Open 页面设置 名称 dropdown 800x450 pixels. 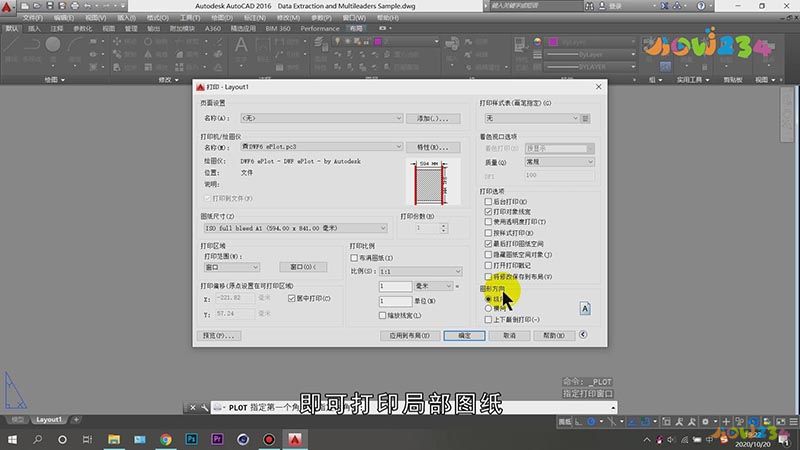(x=321, y=118)
